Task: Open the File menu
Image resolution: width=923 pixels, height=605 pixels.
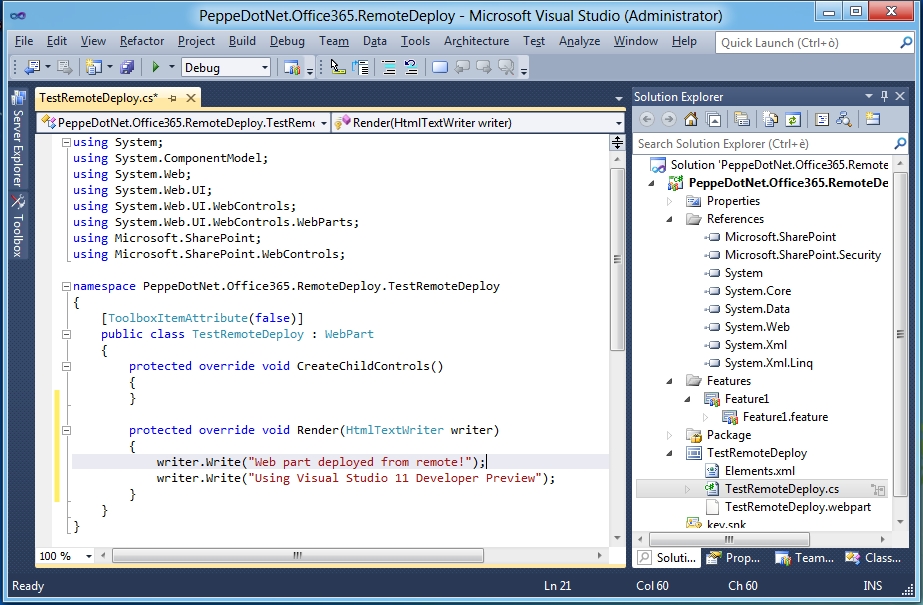Action: tap(24, 41)
